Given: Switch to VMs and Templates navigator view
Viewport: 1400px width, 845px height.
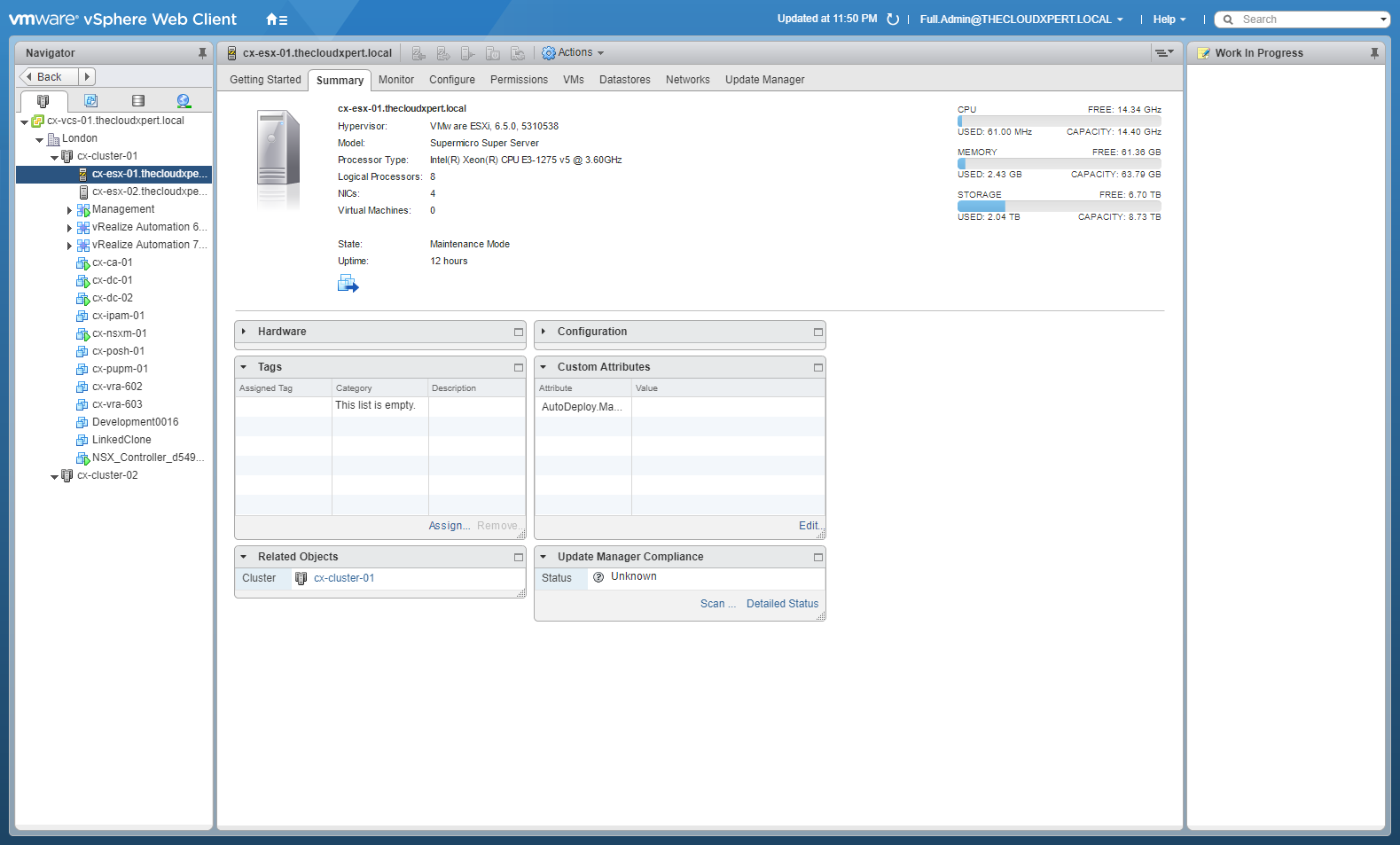Looking at the screenshot, I should (90, 101).
